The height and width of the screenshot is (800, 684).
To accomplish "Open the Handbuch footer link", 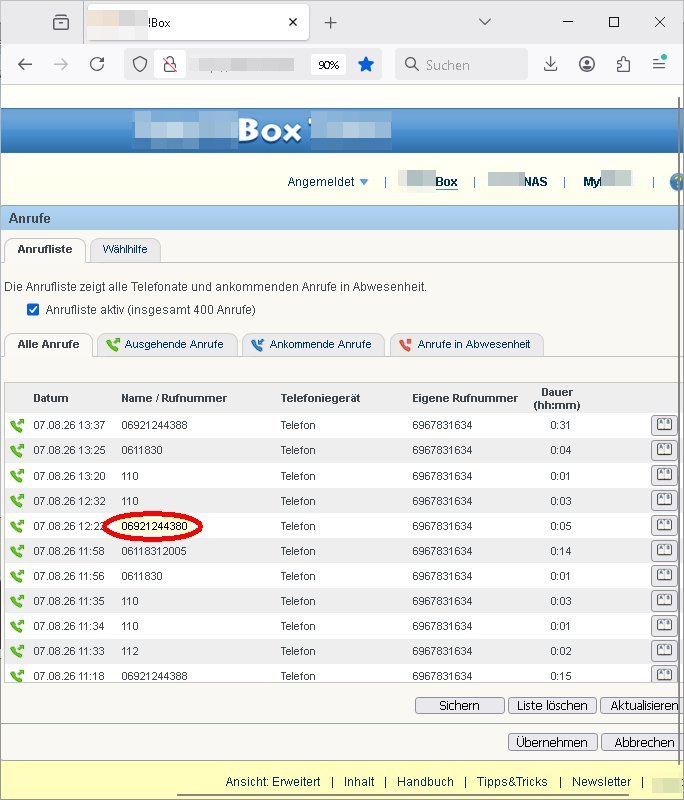I will (425, 782).
